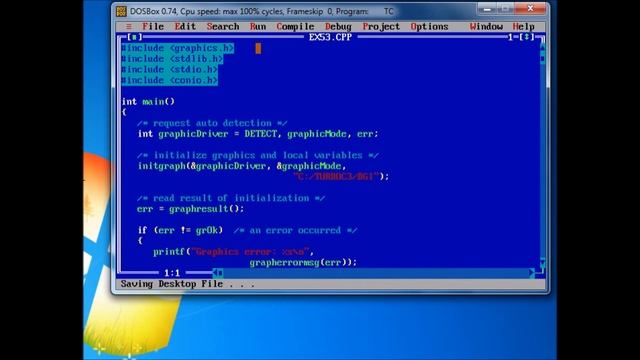Click the window number 1 indicator

pyautogui.click(x=511, y=37)
